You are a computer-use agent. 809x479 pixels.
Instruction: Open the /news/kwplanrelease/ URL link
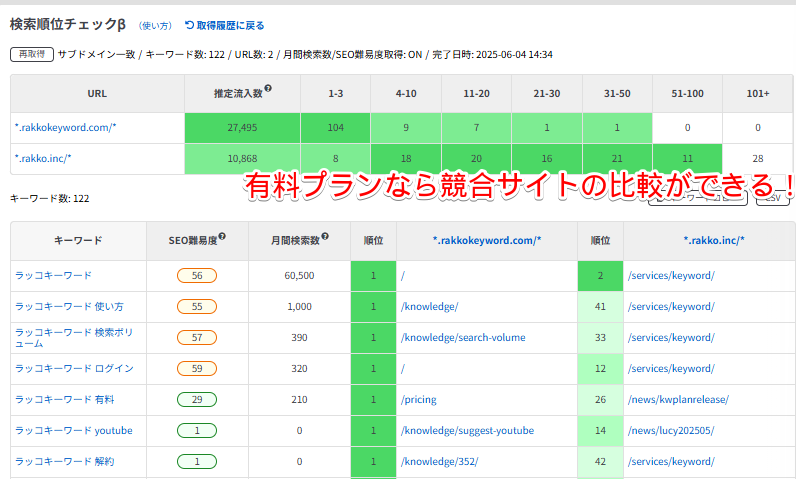click(x=678, y=400)
